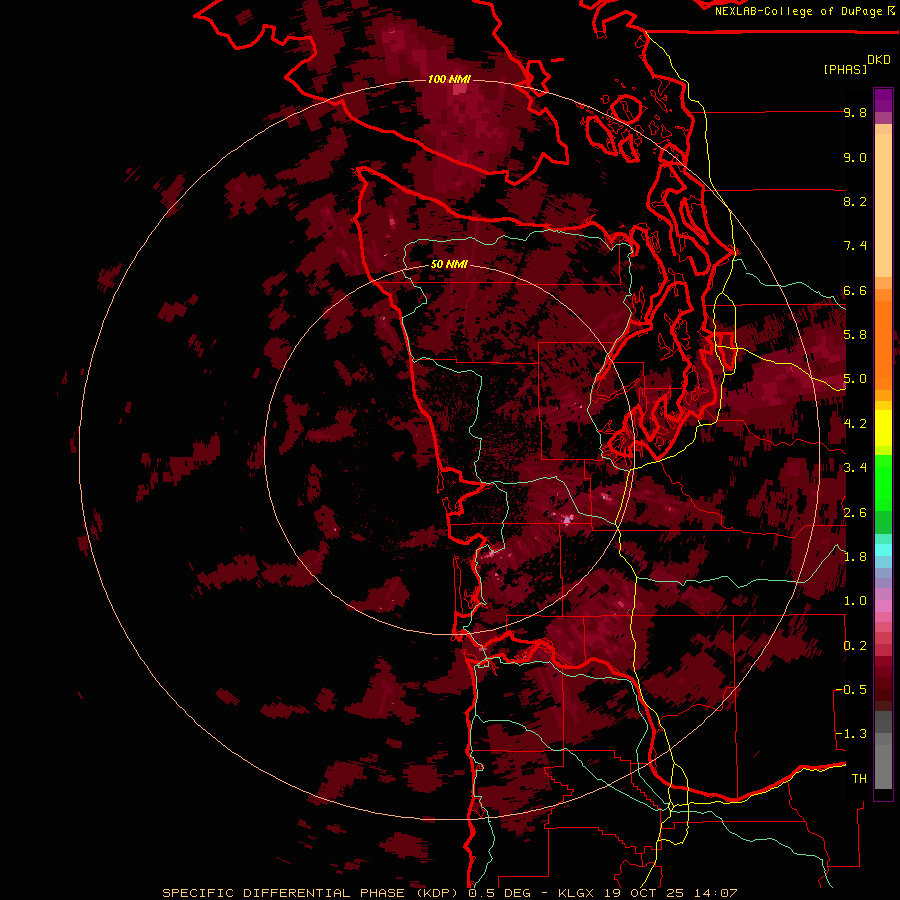900x900 pixels.
Task: Select the 50 NMI range ring label
Action: click(x=449, y=264)
